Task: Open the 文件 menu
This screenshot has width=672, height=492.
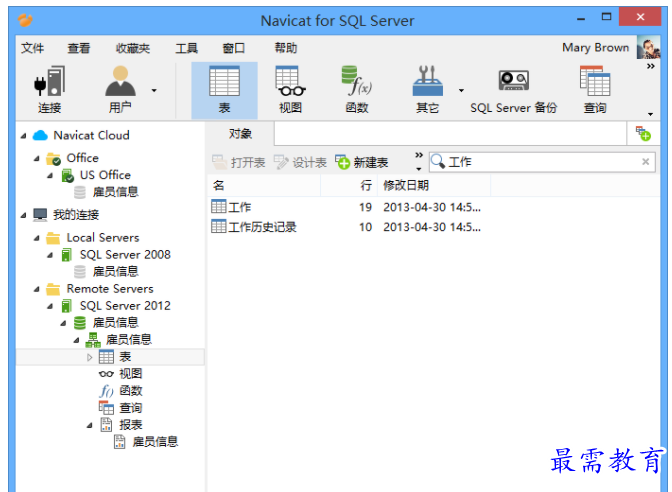Action: tap(33, 48)
